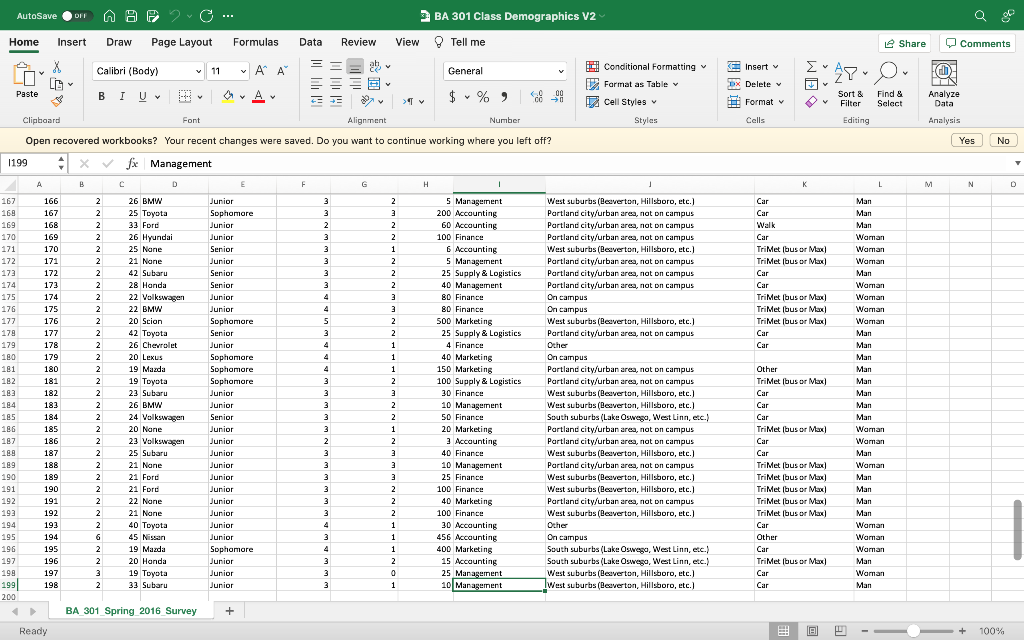1024x640 pixels.
Task: Toggle center alignment for the selection
Action: [x=336, y=83]
